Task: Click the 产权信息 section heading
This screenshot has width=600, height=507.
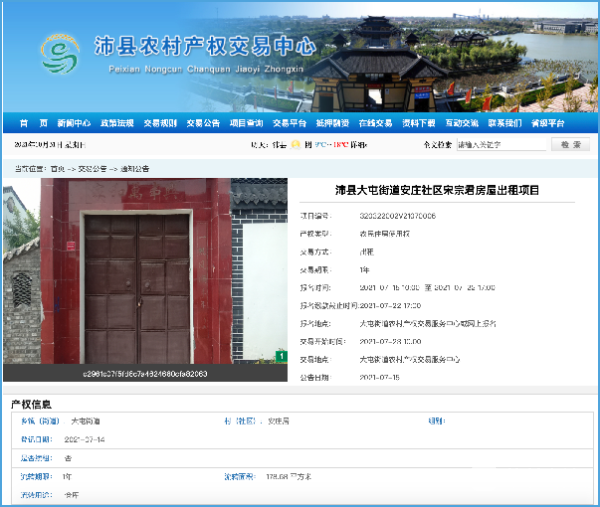Action: pyautogui.click(x=31, y=404)
